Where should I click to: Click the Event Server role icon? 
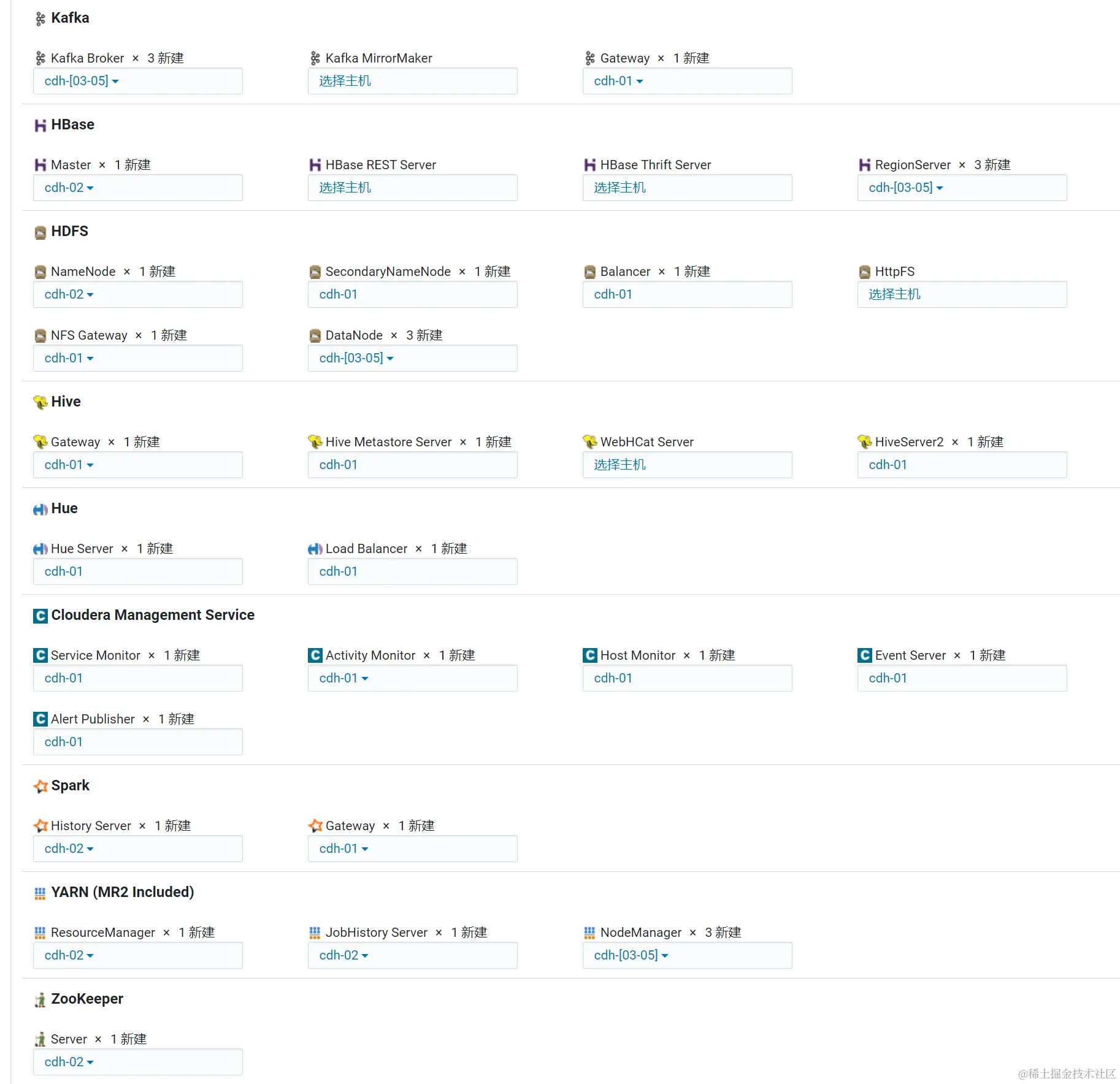click(865, 655)
